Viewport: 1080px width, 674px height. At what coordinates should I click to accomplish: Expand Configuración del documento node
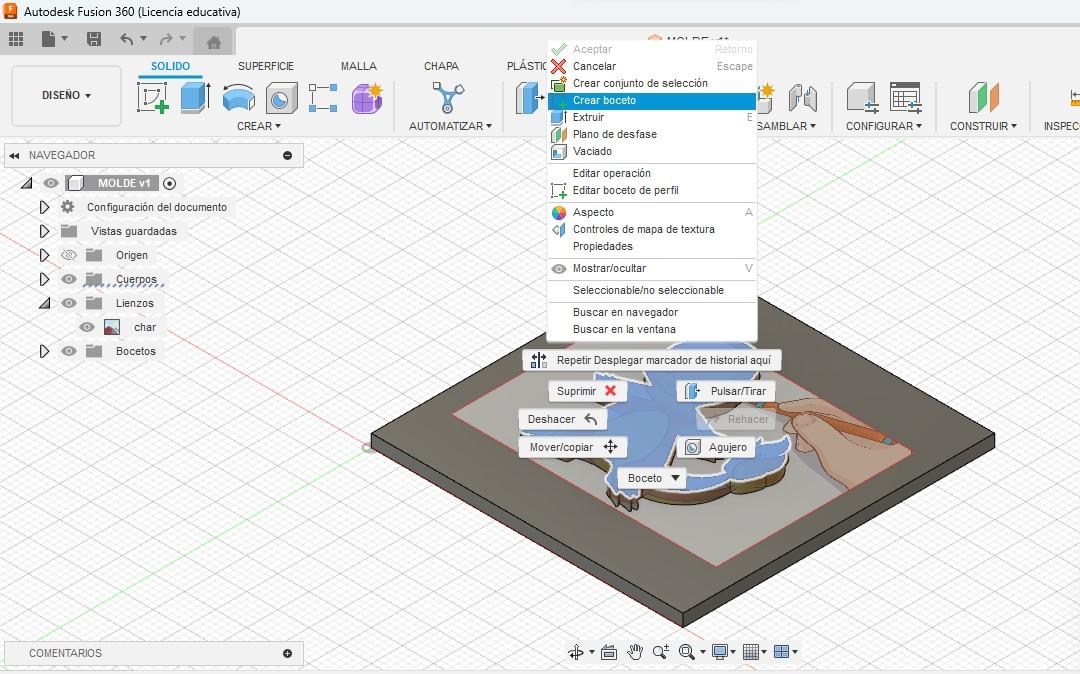[44, 207]
